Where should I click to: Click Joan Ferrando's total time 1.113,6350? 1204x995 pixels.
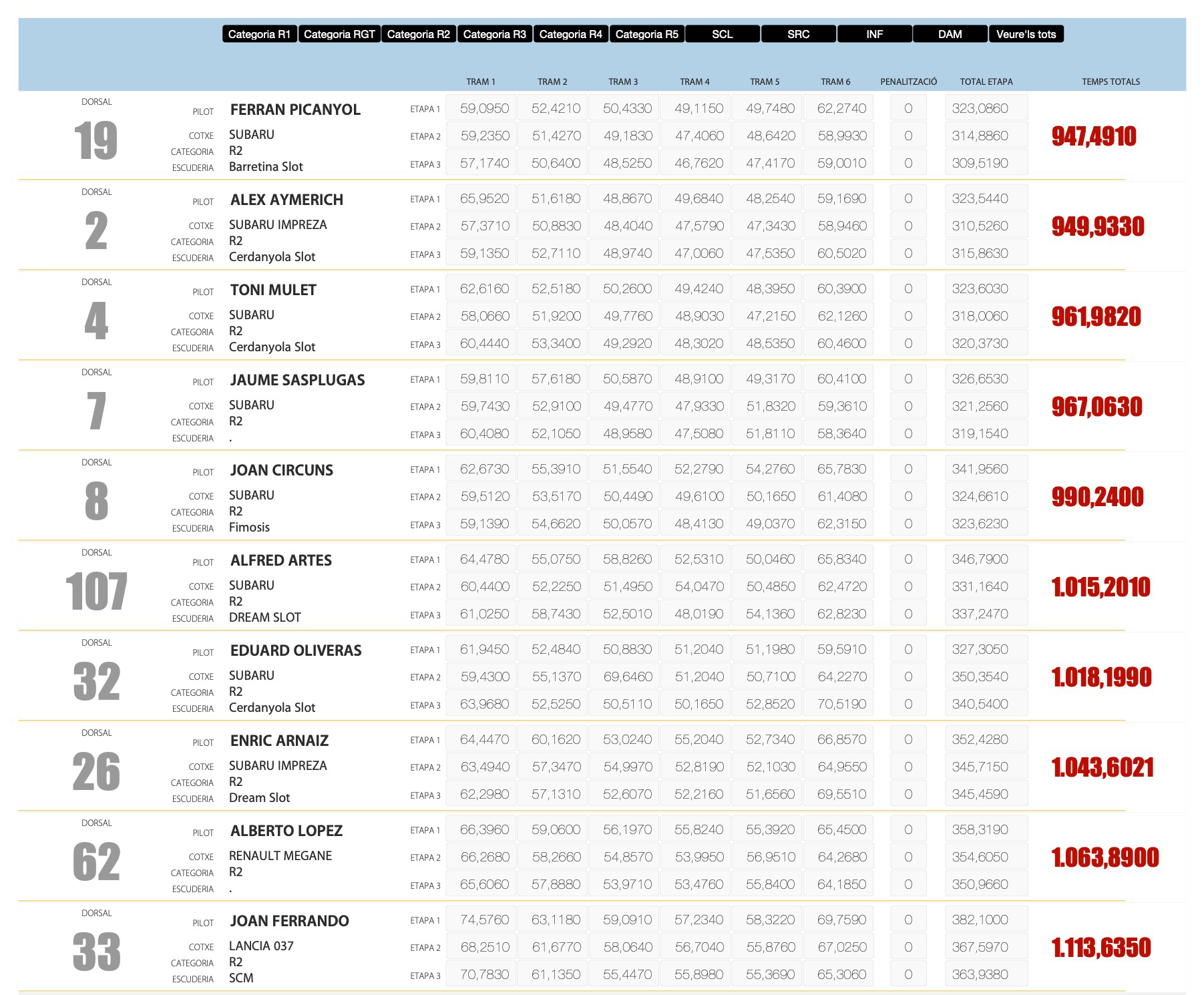click(1101, 948)
